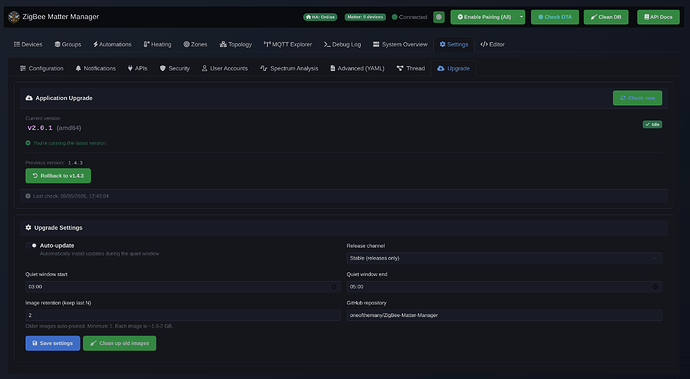Open the Thread sub-tab
This screenshot has height=379, width=690.
411,68
